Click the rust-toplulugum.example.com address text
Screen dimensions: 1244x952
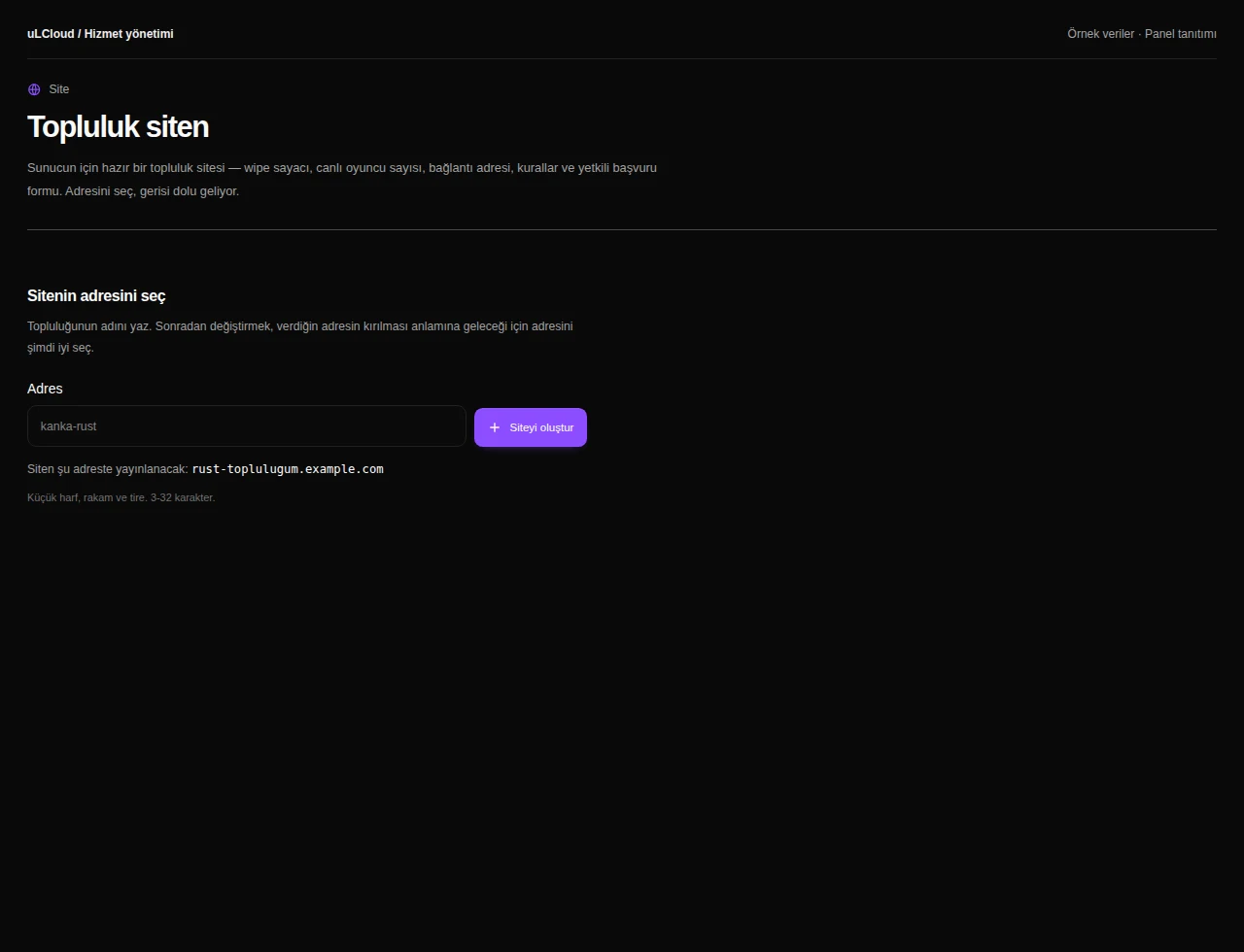point(288,469)
